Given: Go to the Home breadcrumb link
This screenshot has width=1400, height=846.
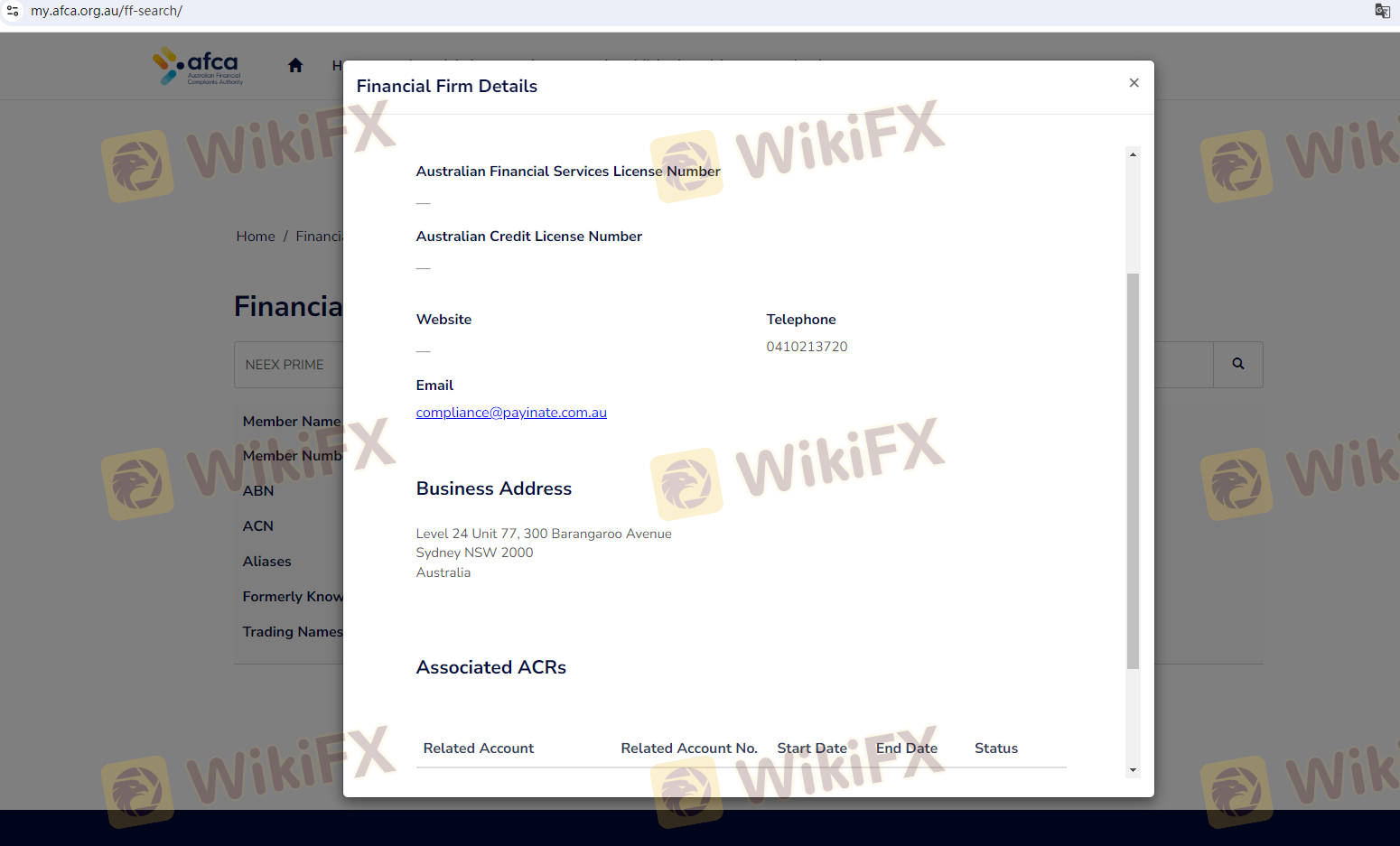Looking at the screenshot, I should (x=256, y=237).
